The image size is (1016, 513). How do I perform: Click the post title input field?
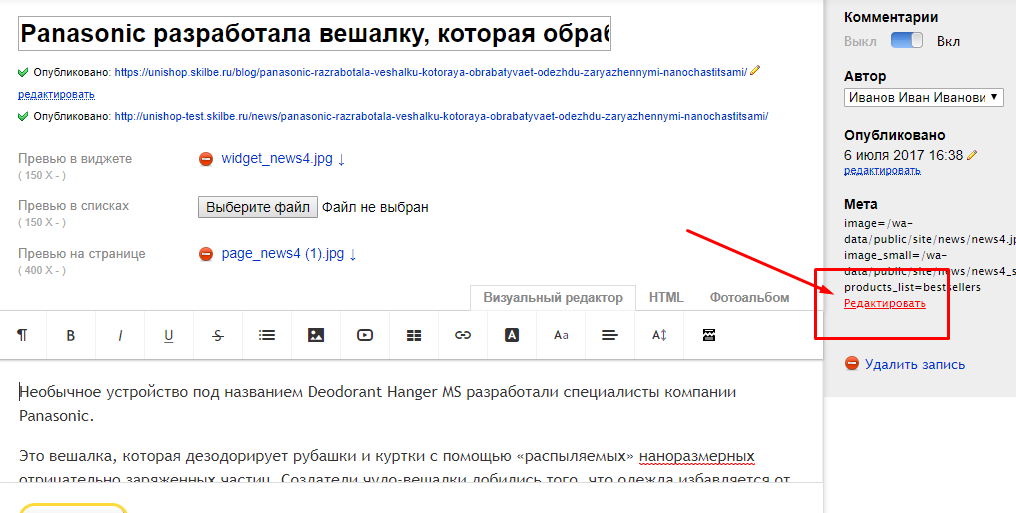pos(314,34)
